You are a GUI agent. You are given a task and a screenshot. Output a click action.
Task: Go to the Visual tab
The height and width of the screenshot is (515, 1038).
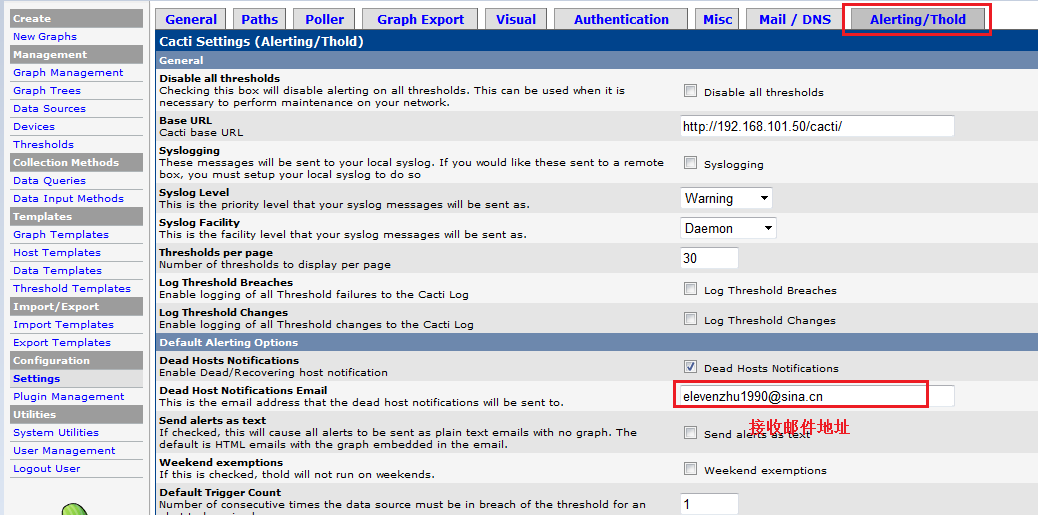[516, 19]
